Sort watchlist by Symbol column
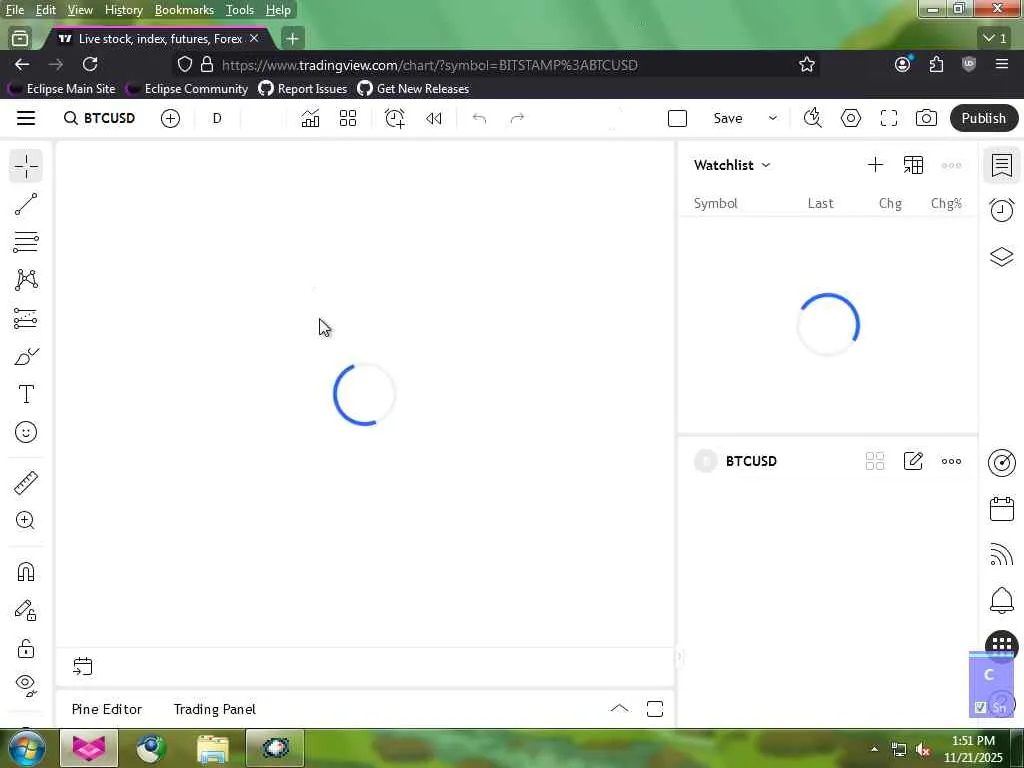1024x768 pixels. click(715, 203)
